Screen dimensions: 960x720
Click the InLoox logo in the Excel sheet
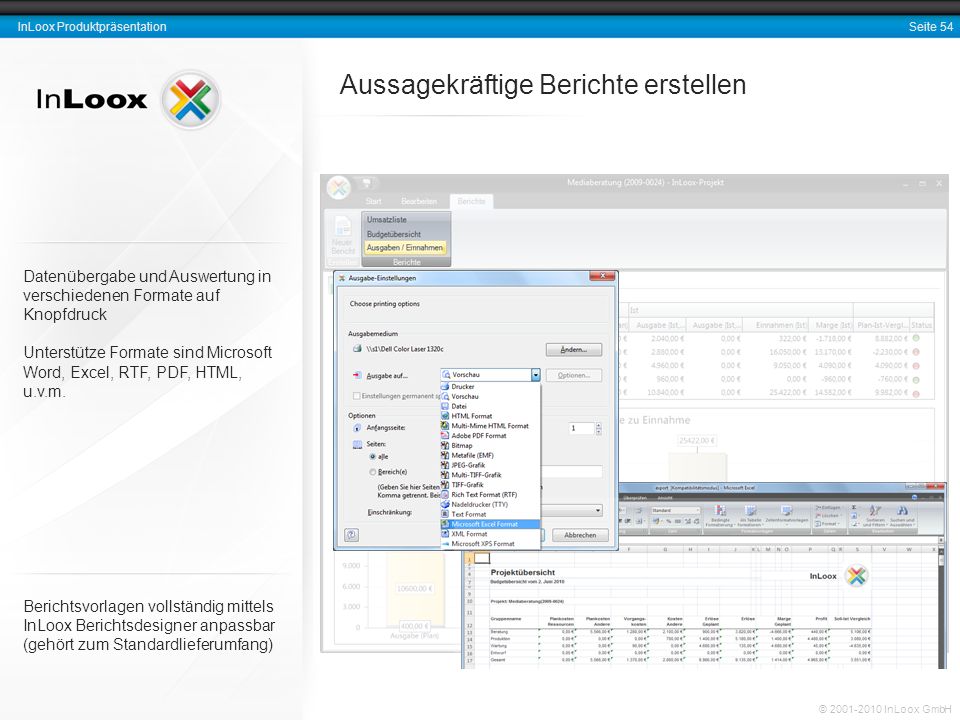pyautogui.click(x=856, y=576)
